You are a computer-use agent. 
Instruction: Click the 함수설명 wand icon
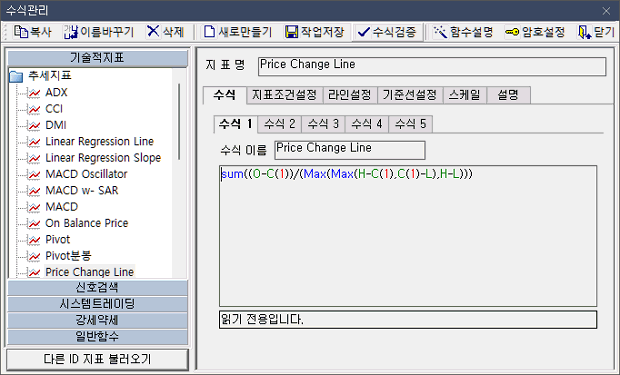point(440,32)
